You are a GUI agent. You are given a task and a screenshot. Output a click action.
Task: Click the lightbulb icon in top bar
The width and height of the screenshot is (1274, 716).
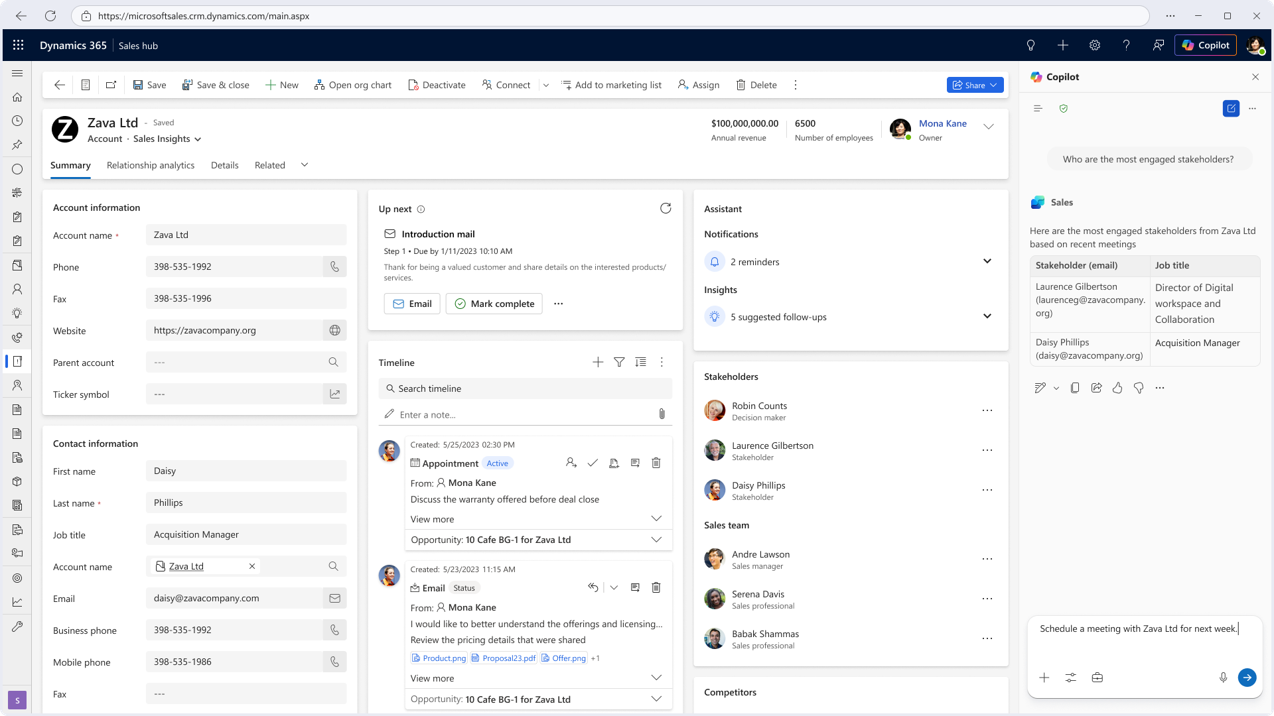(1031, 45)
